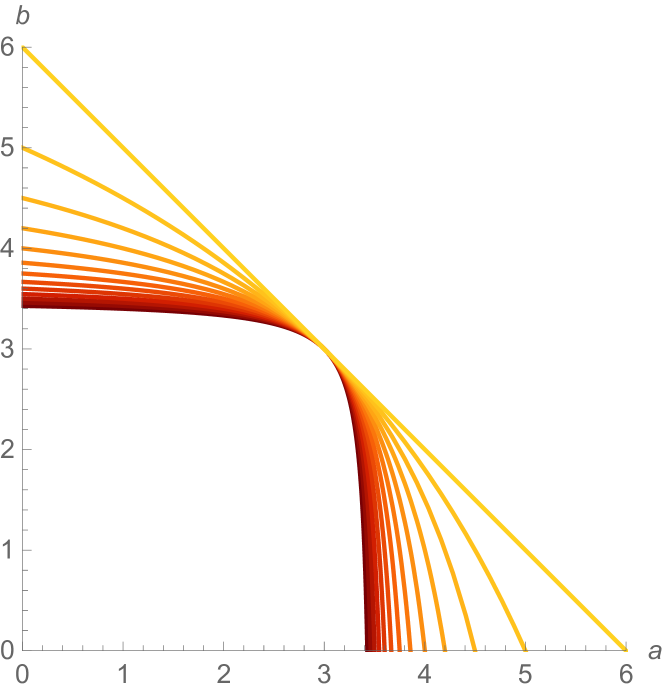The image size is (664, 693).
Task: Click tick label 3 on the vertical axis
Action: tap(7, 349)
